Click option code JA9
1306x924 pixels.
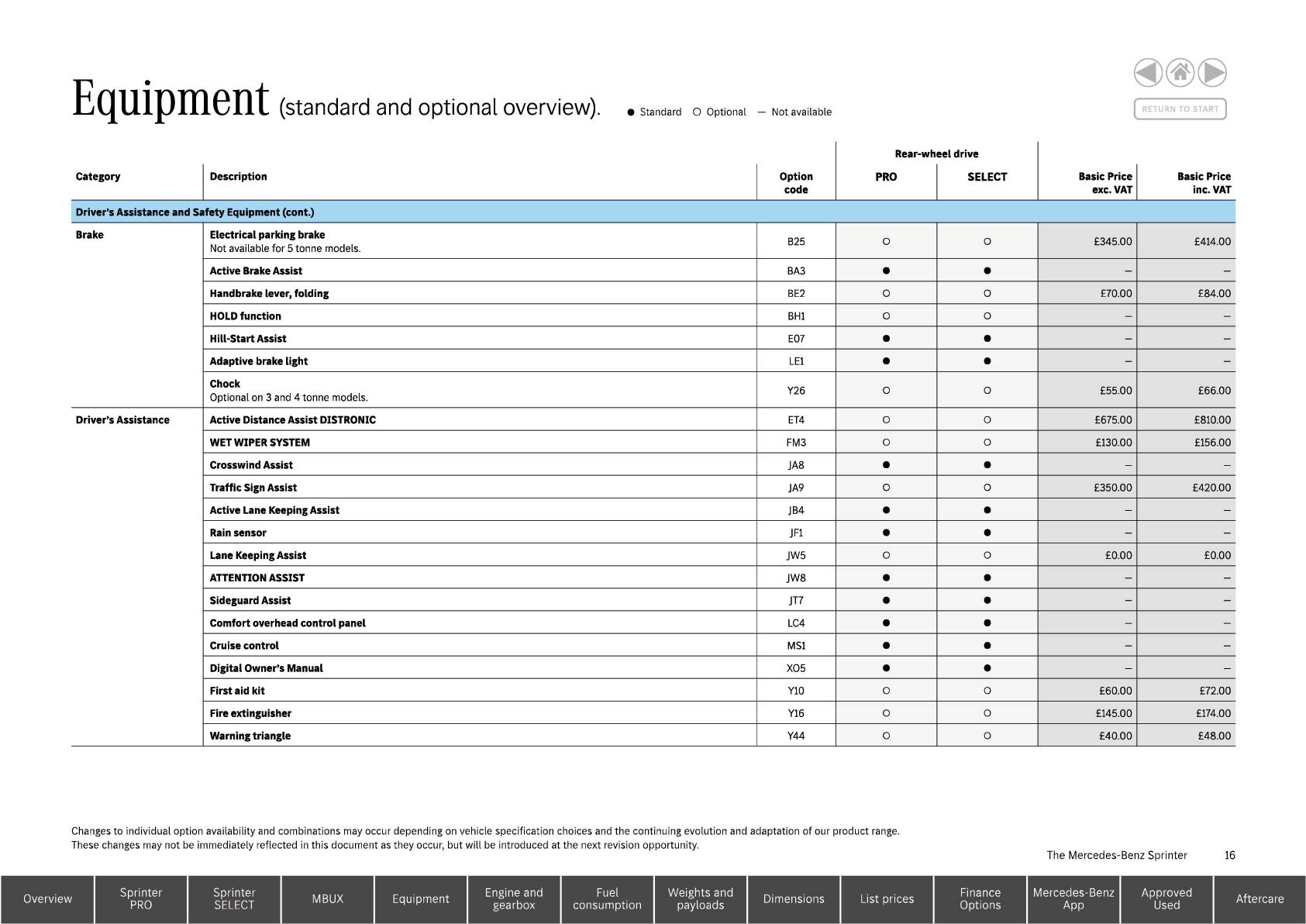tap(796, 488)
